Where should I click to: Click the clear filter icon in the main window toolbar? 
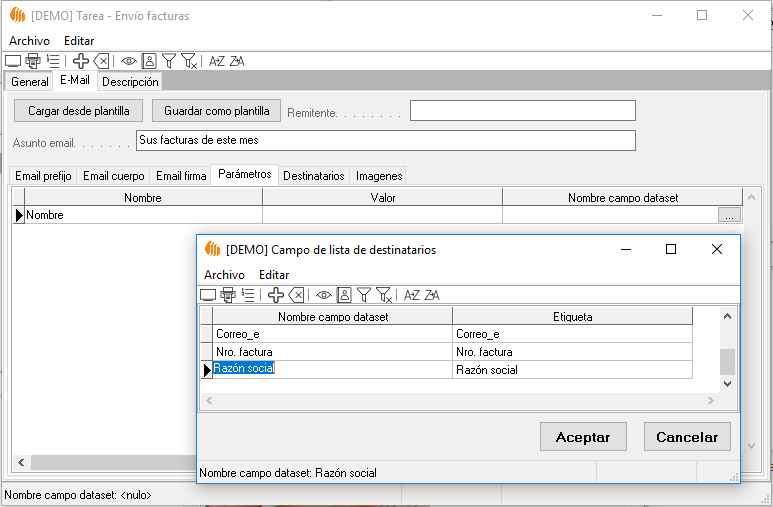pyautogui.click(x=190, y=61)
